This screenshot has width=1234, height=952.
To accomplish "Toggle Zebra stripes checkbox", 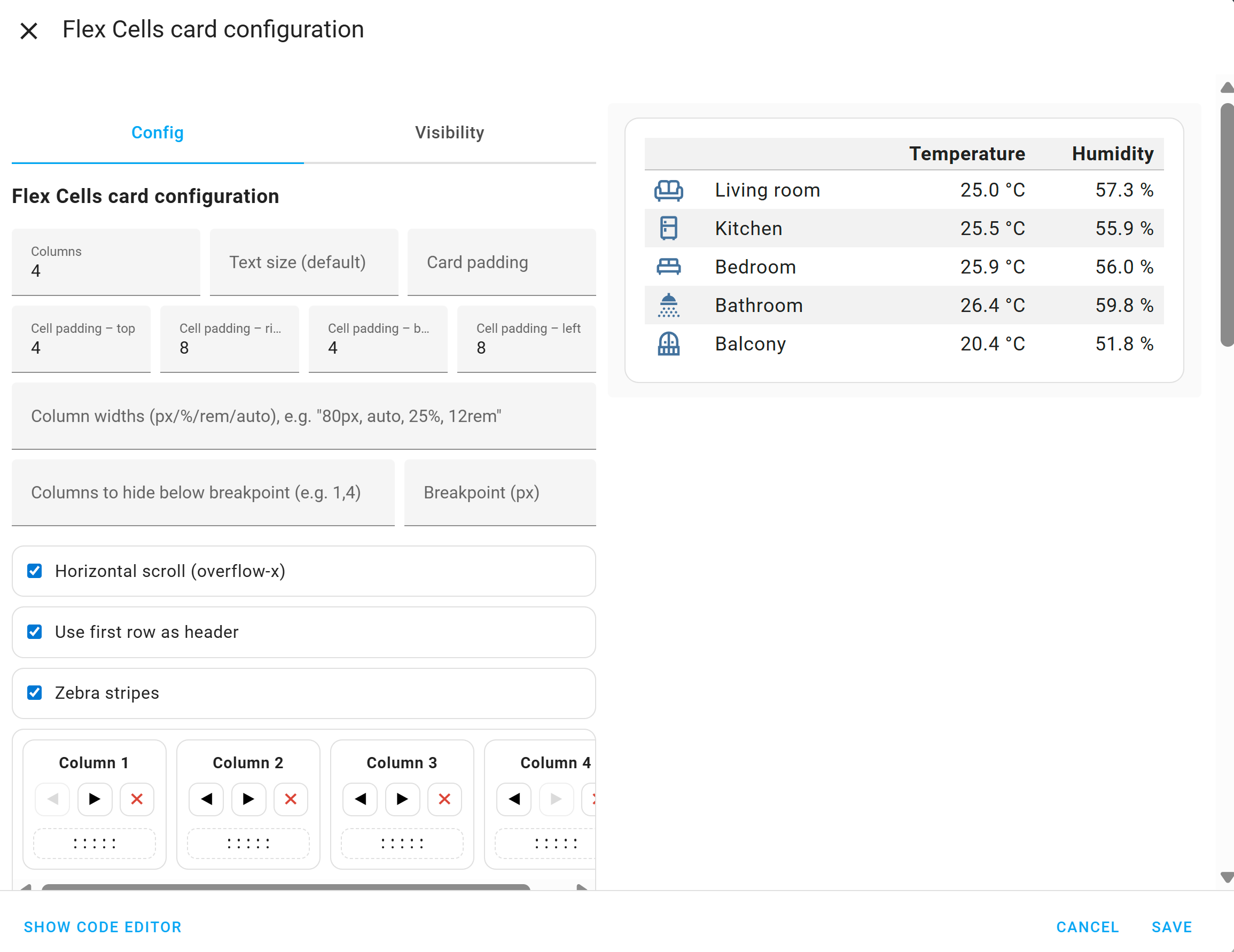I will (x=35, y=693).
